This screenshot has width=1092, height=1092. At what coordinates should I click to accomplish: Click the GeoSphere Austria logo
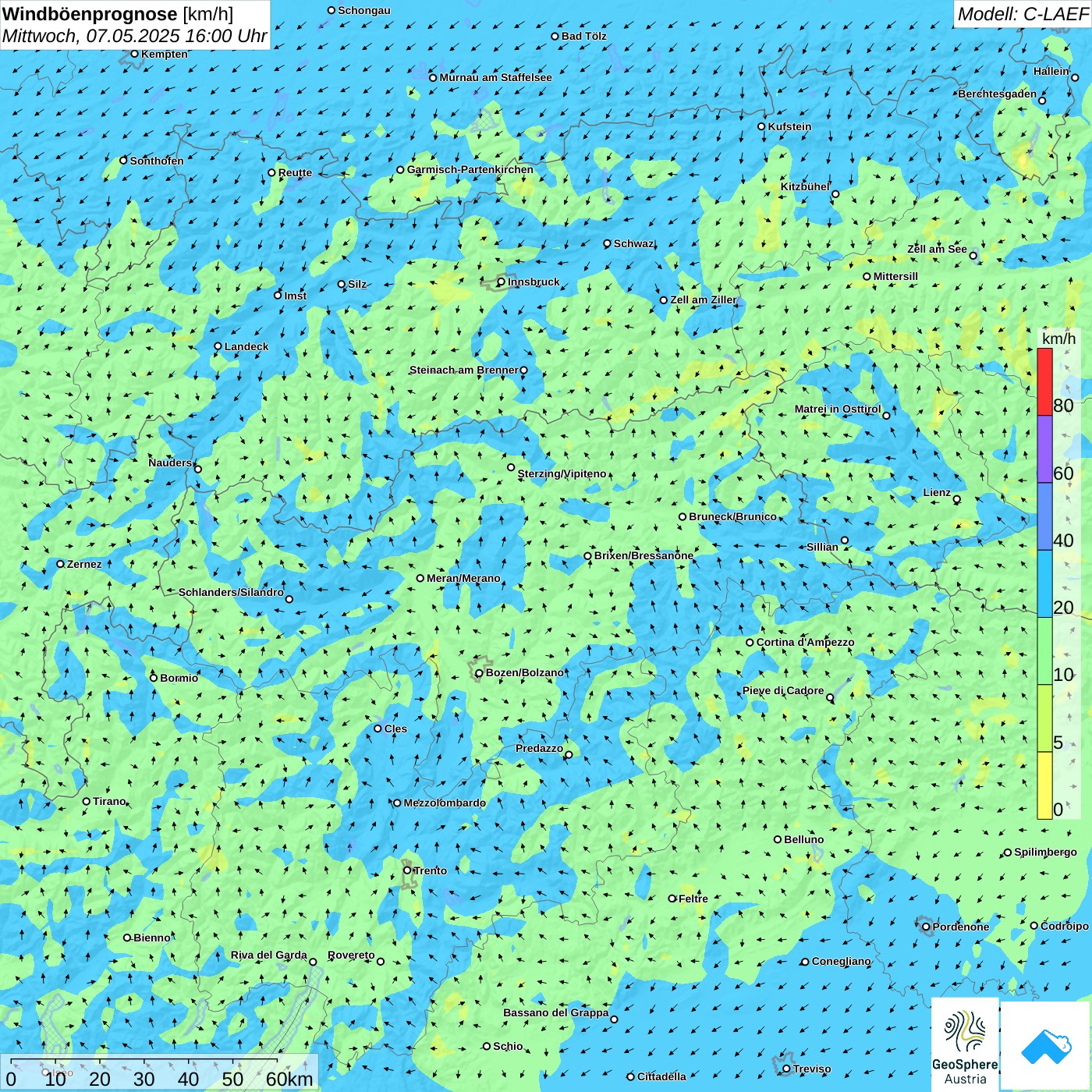[x=965, y=1044]
